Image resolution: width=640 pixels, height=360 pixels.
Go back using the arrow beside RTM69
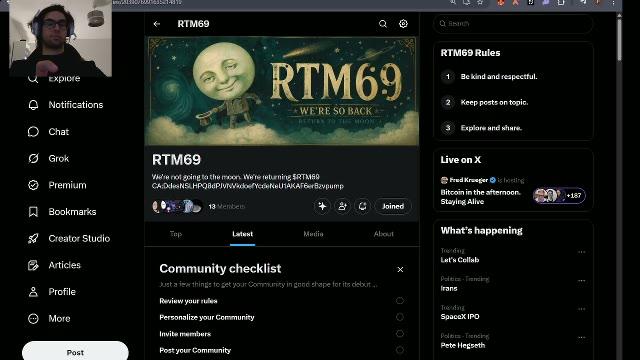[157, 24]
